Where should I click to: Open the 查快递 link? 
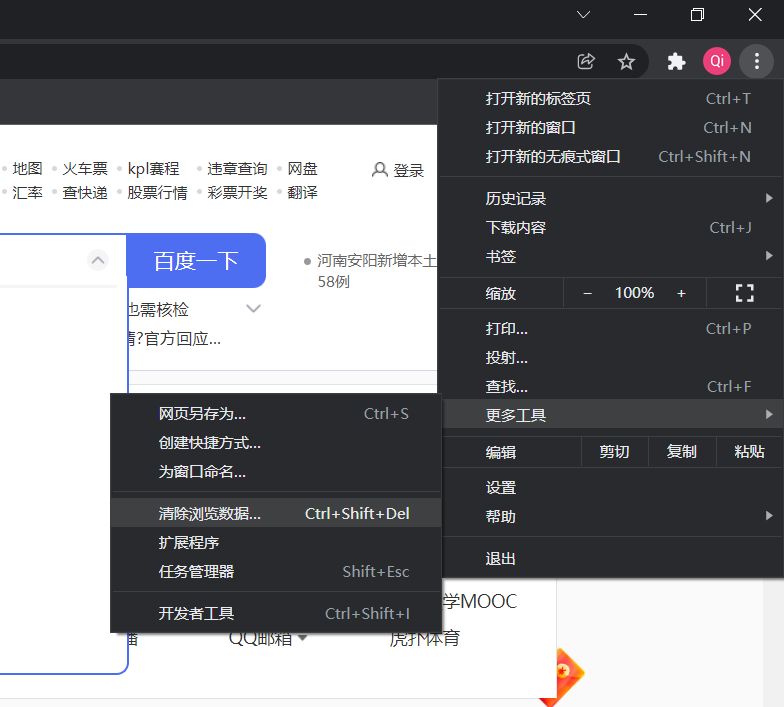pos(85,192)
